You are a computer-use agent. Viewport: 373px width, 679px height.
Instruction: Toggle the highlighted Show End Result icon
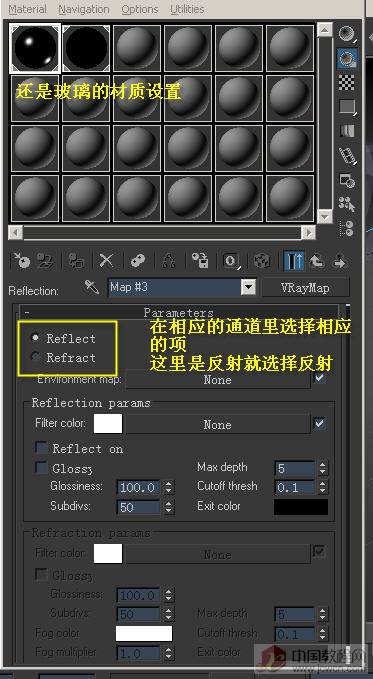pyautogui.click(x=294, y=261)
